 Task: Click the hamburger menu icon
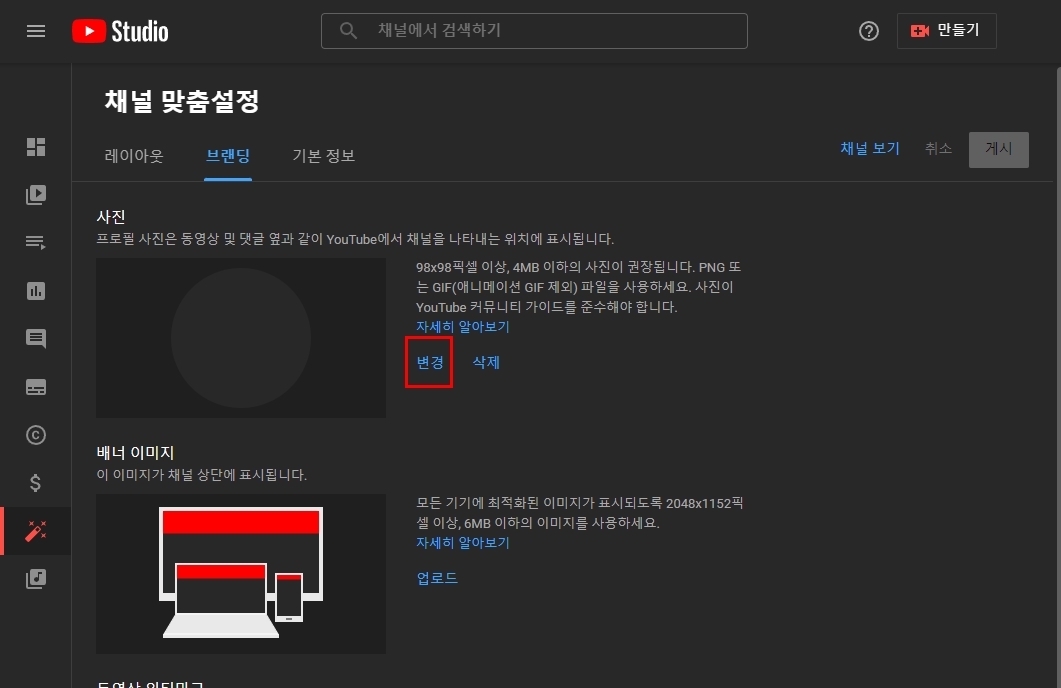point(36,31)
